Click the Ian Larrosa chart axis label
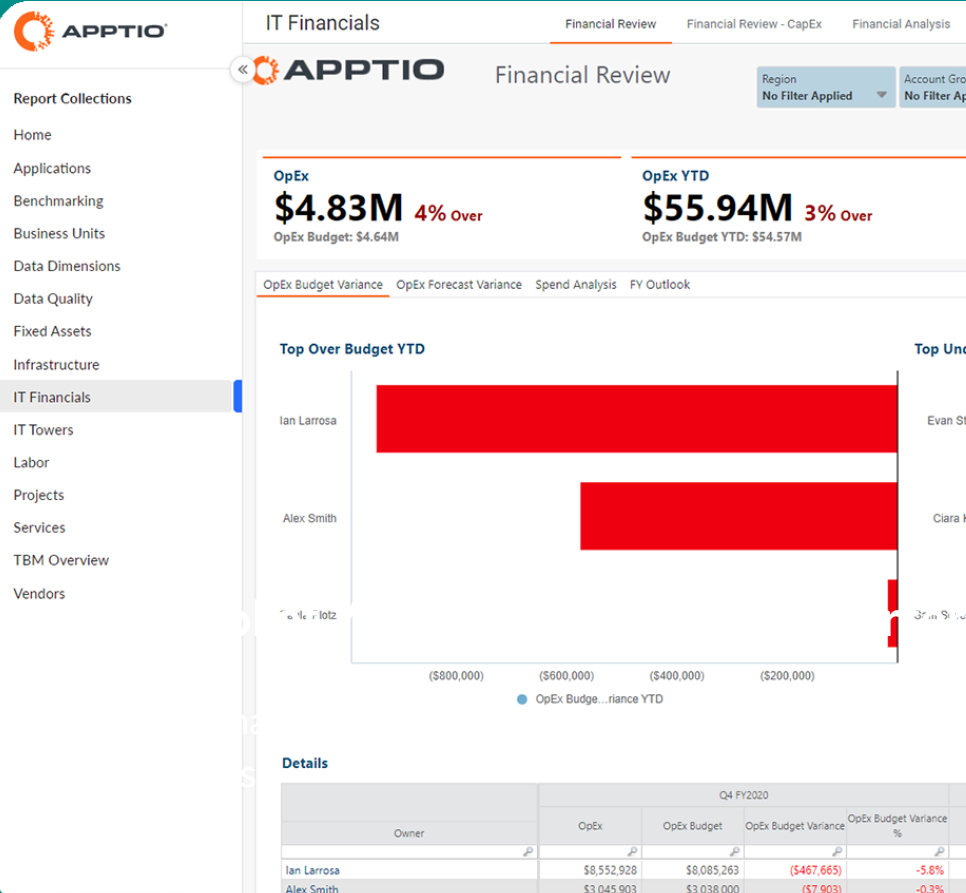The height and width of the screenshot is (893, 966). click(308, 421)
